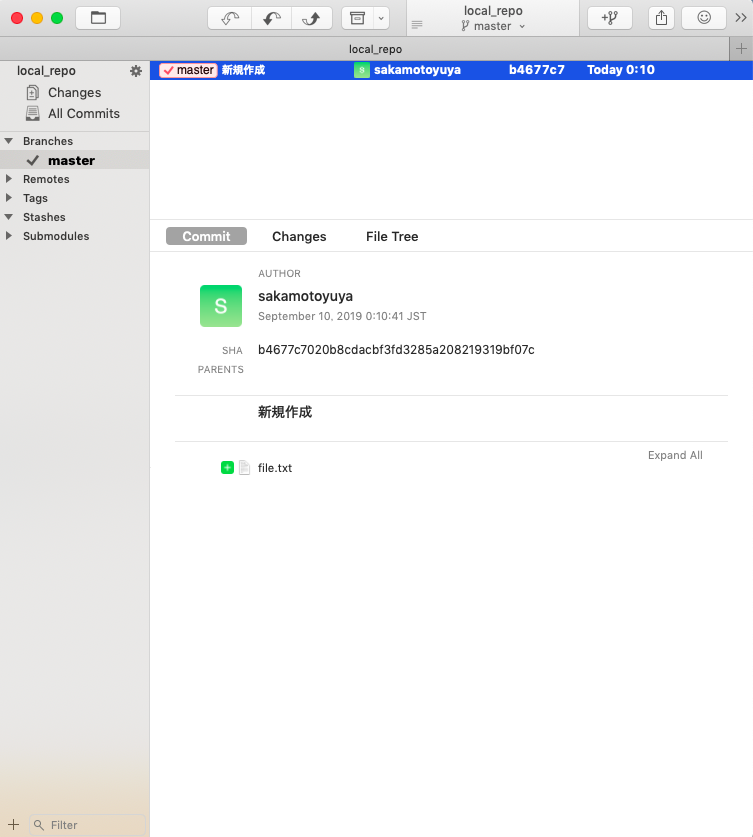The image size is (753, 837).
Task: Collapse the Branches section
Action: 9,141
